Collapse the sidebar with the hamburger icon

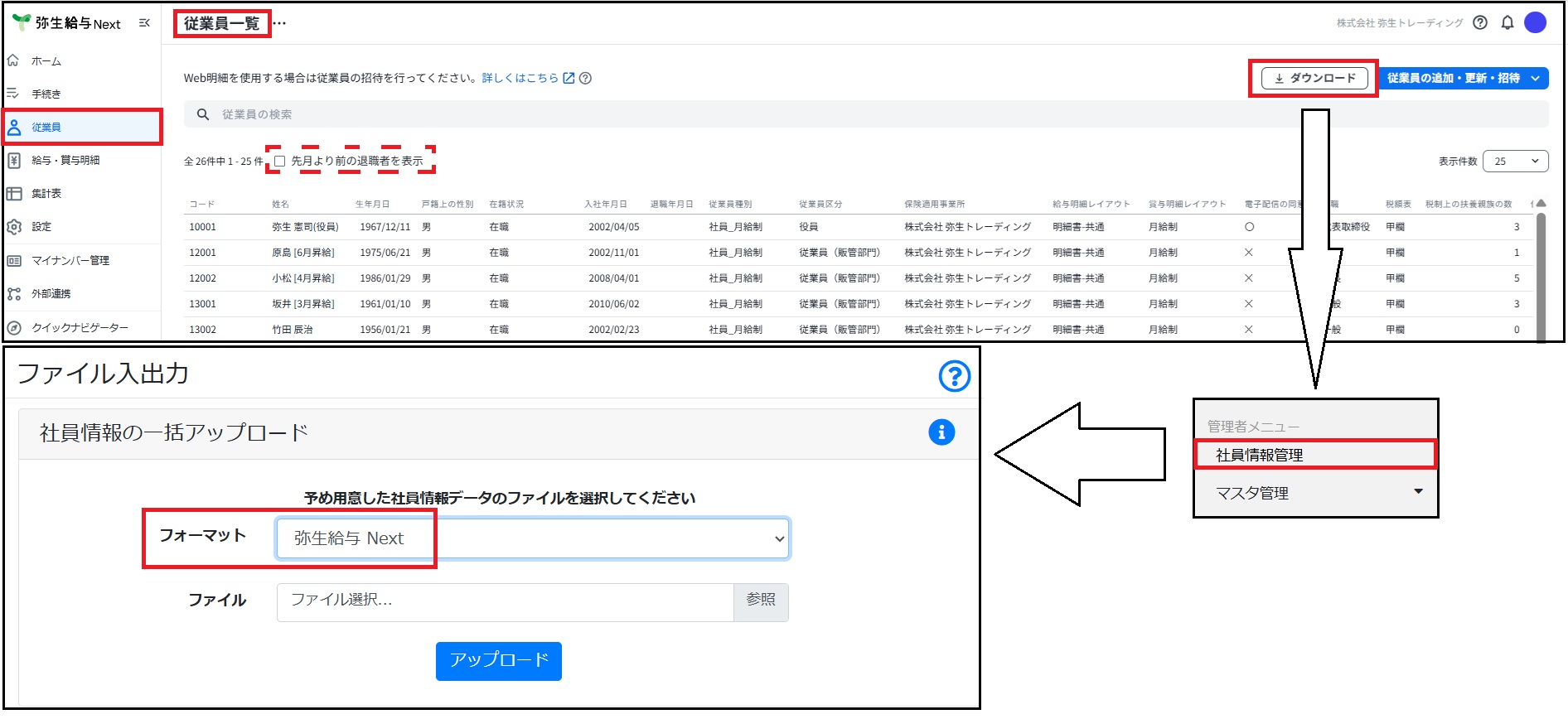tap(144, 23)
